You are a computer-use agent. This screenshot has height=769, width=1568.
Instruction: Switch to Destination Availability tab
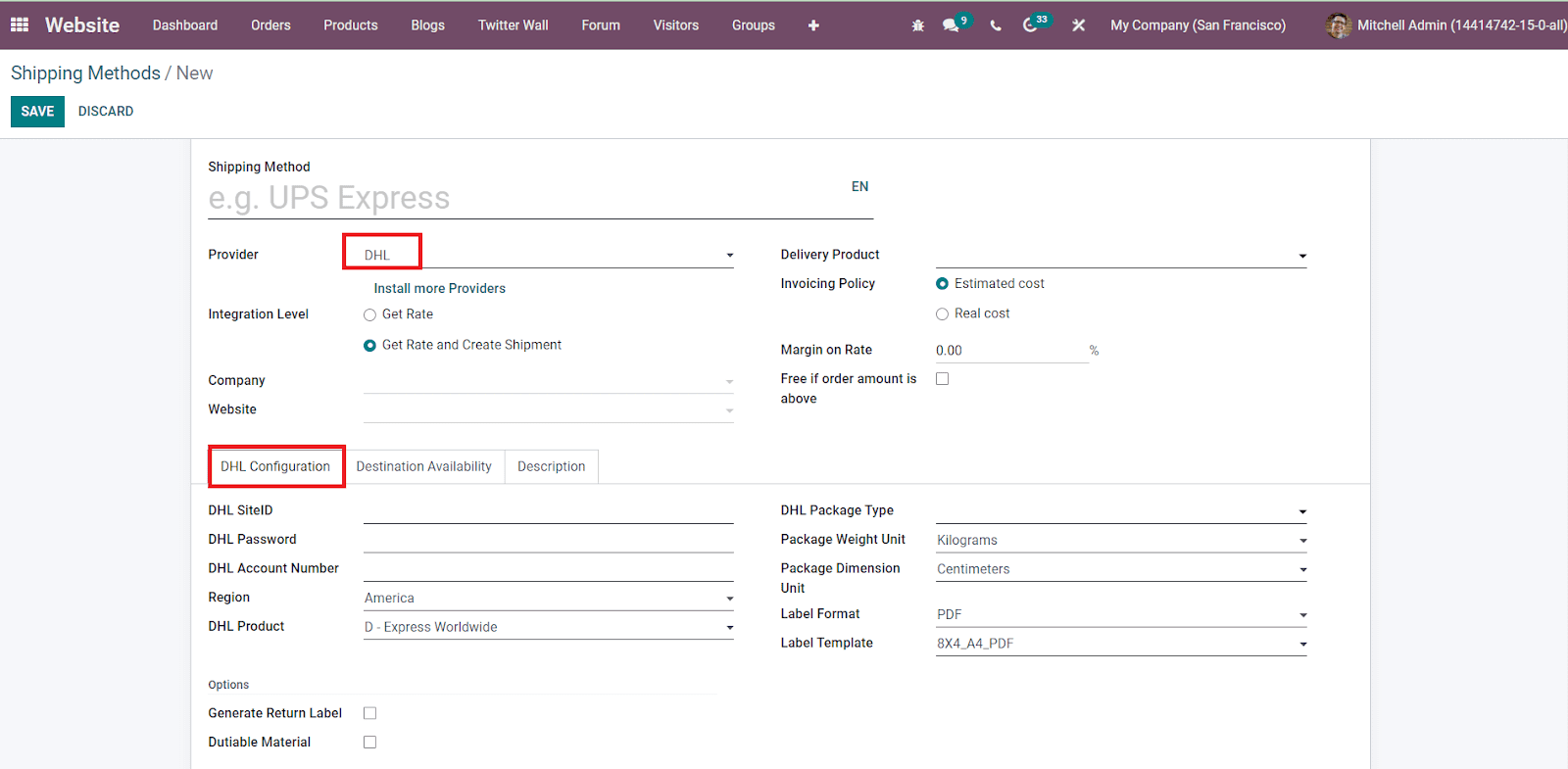click(x=424, y=466)
